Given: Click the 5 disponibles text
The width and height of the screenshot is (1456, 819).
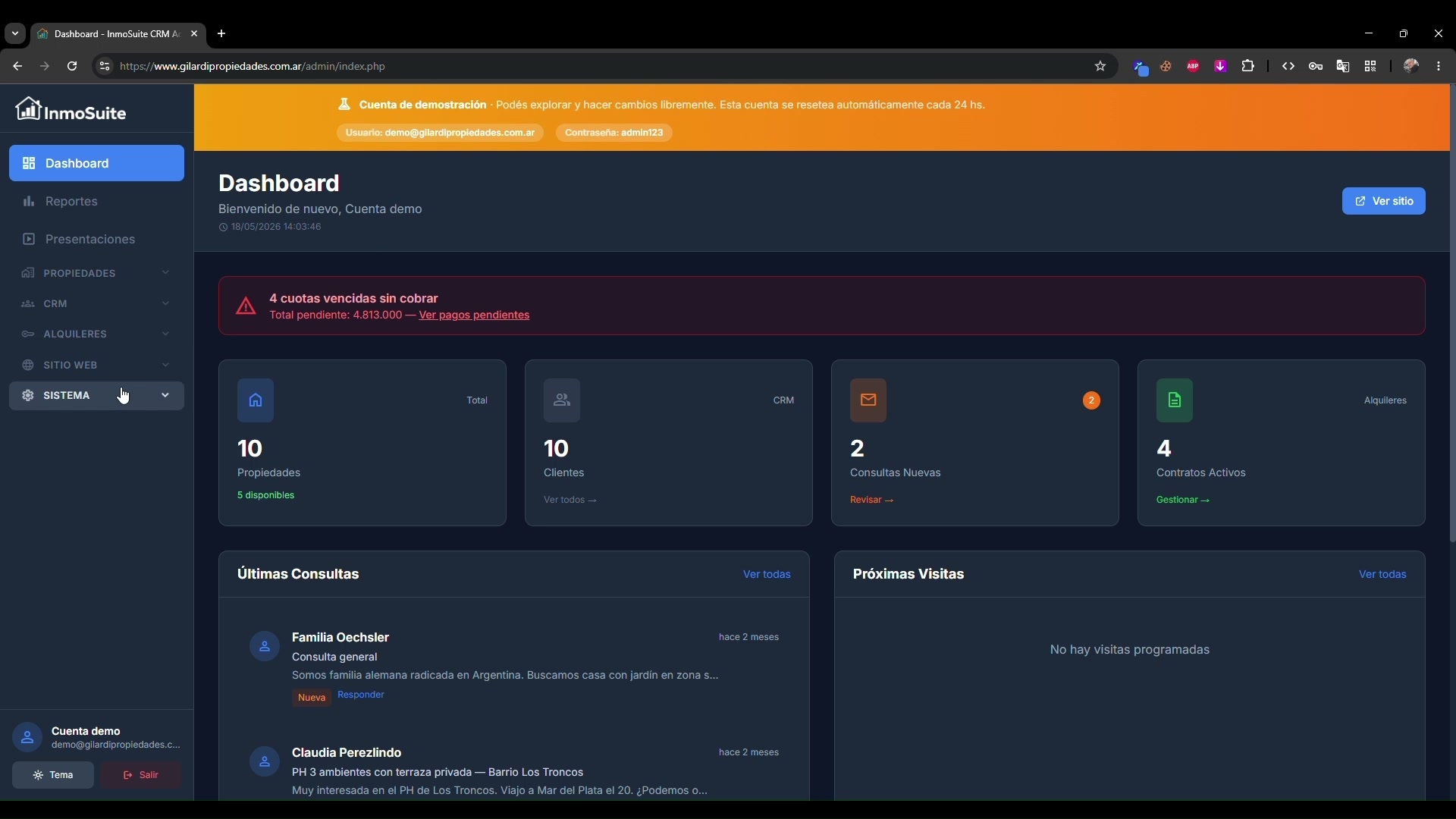Looking at the screenshot, I should [266, 495].
